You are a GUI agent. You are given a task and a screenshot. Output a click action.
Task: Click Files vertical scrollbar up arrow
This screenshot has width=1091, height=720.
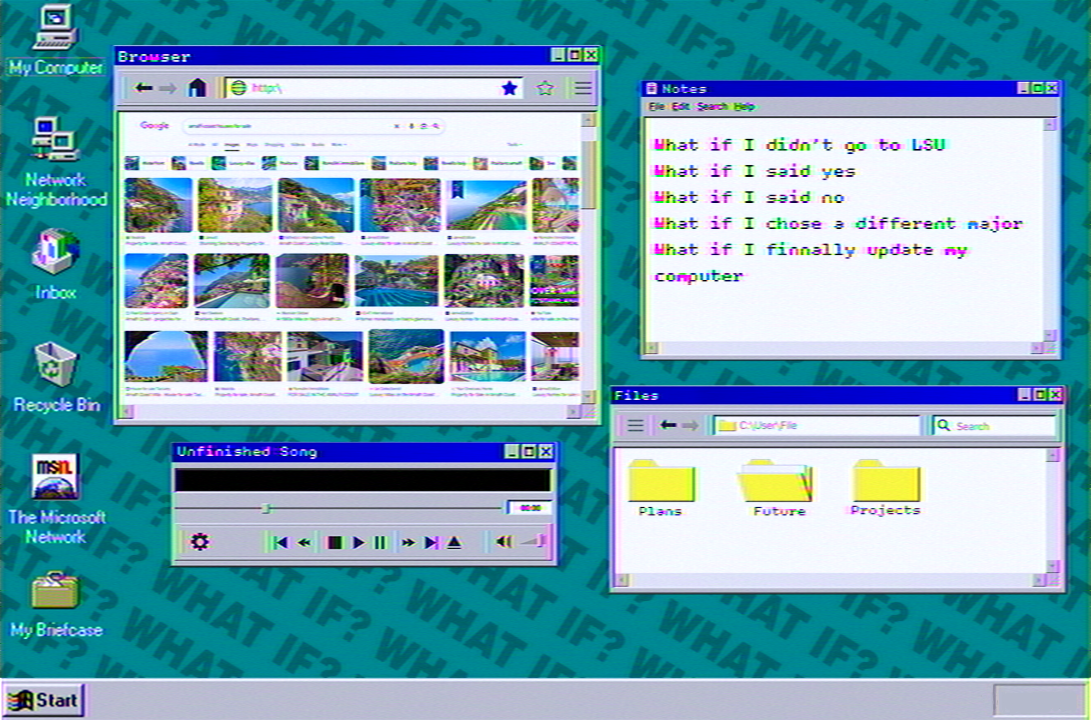coord(1053,455)
